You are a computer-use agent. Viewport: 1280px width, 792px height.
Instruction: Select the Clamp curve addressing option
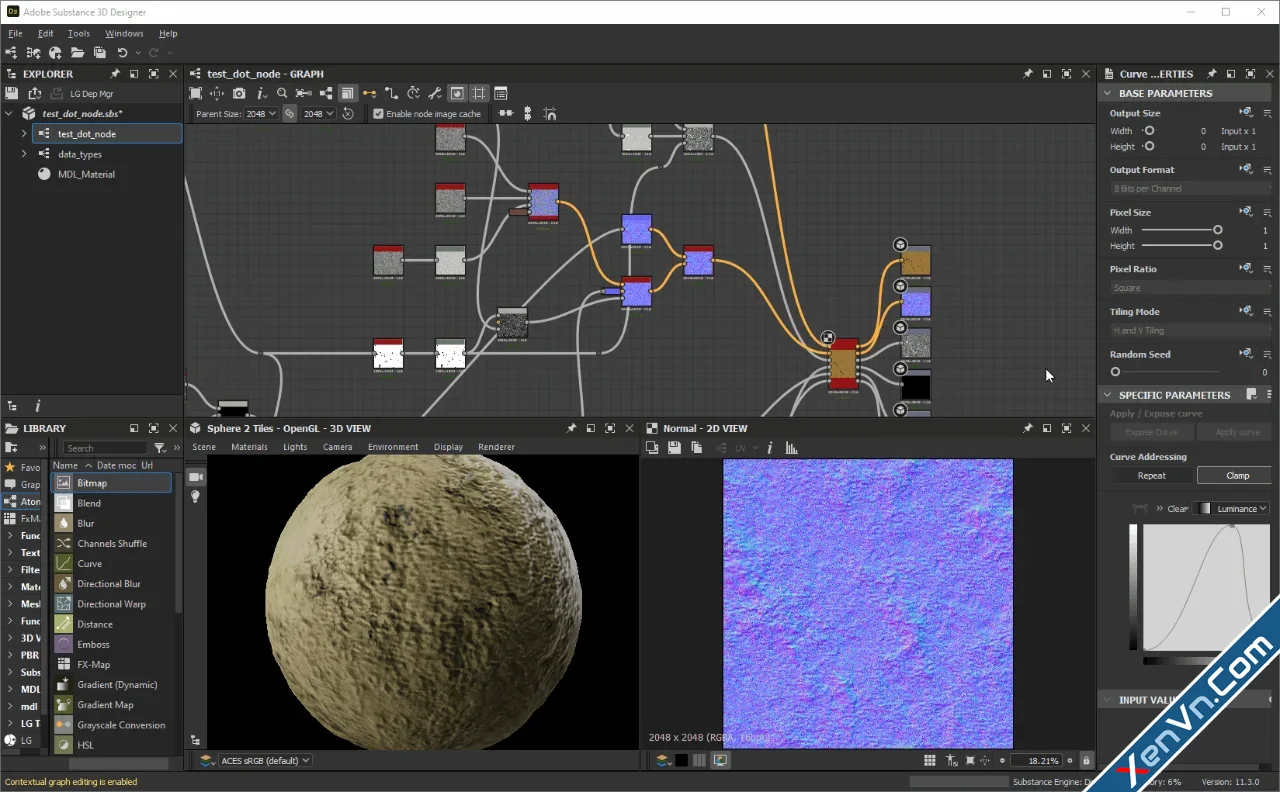(1238, 476)
